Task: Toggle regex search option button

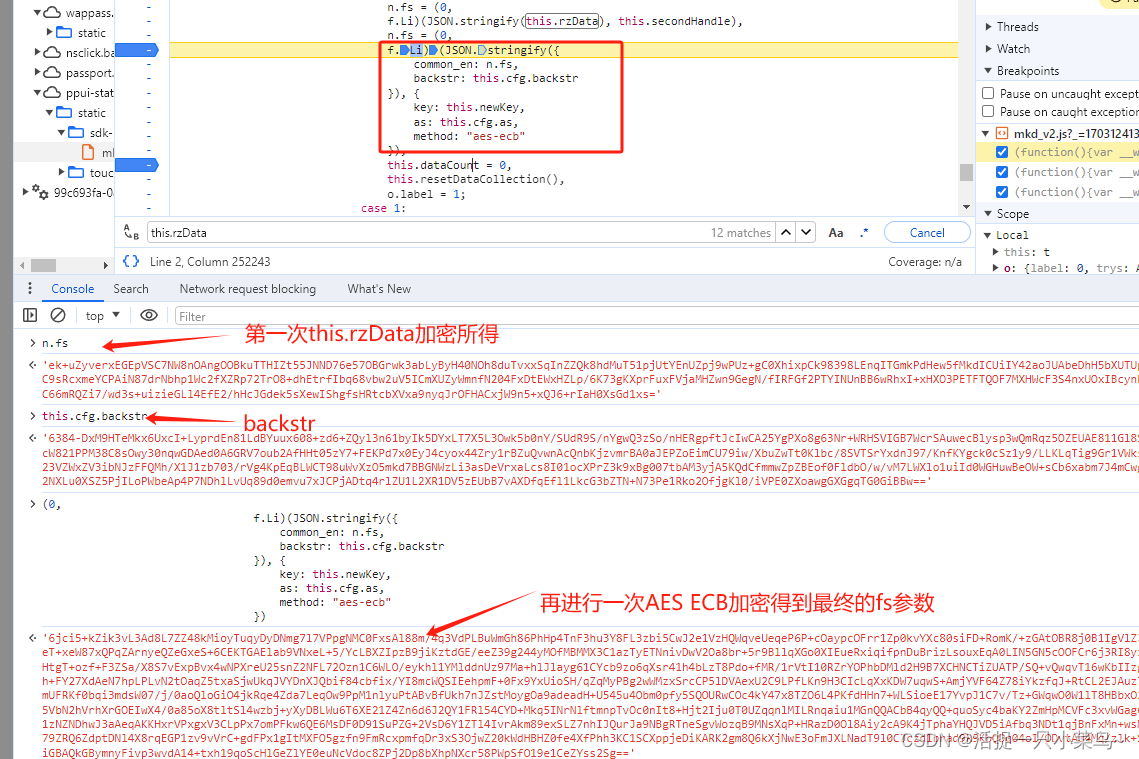Action: 864,233
